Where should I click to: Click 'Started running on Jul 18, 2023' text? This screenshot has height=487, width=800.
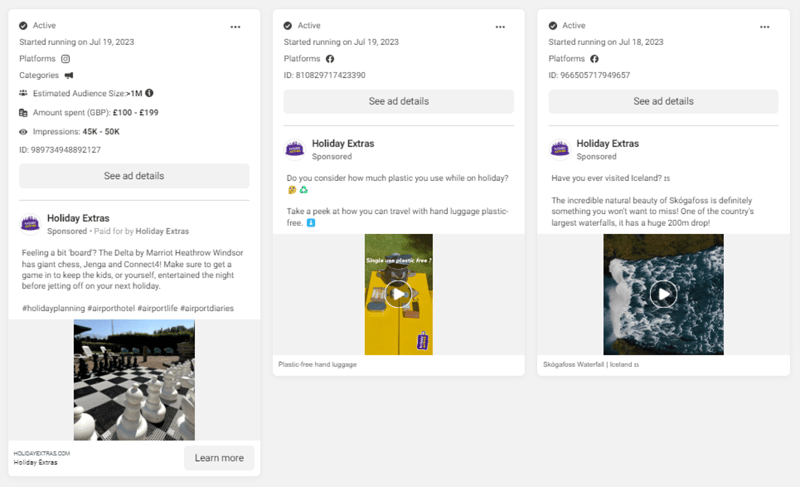click(606, 42)
